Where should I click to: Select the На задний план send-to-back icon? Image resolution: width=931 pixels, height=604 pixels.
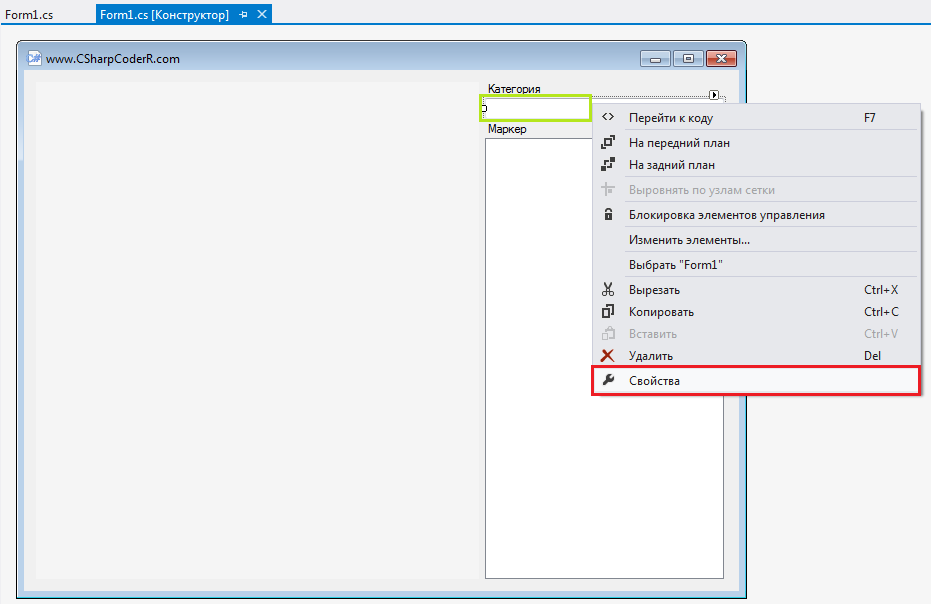click(608, 164)
